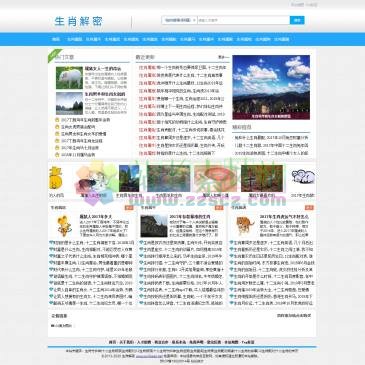The height and width of the screenshot is (365, 365).
Task: Open article title beside the old building photo
Action: (x=190, y=217)
